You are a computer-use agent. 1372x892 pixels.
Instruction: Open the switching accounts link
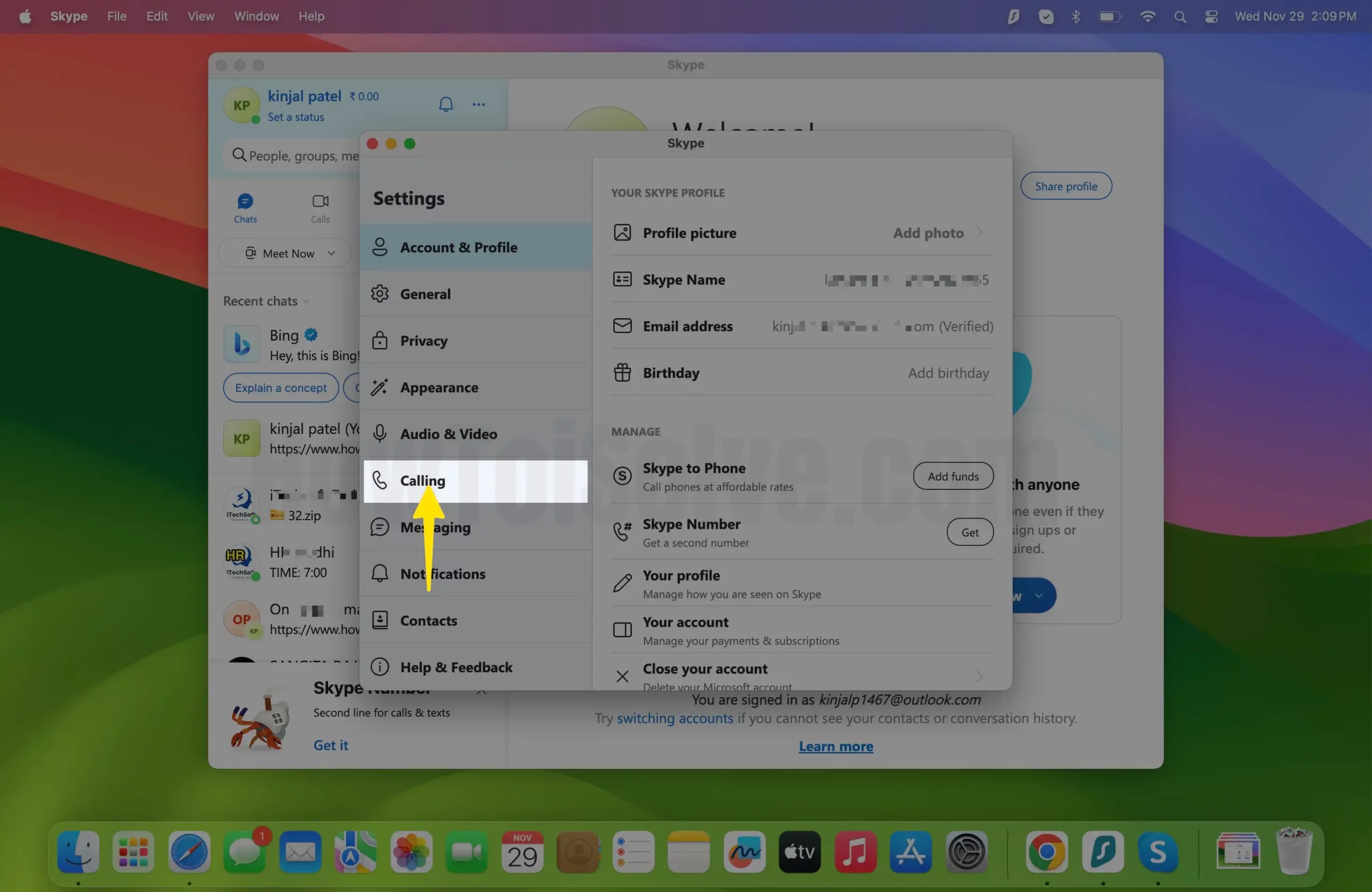pyautogui.click(x=675, y=718)
